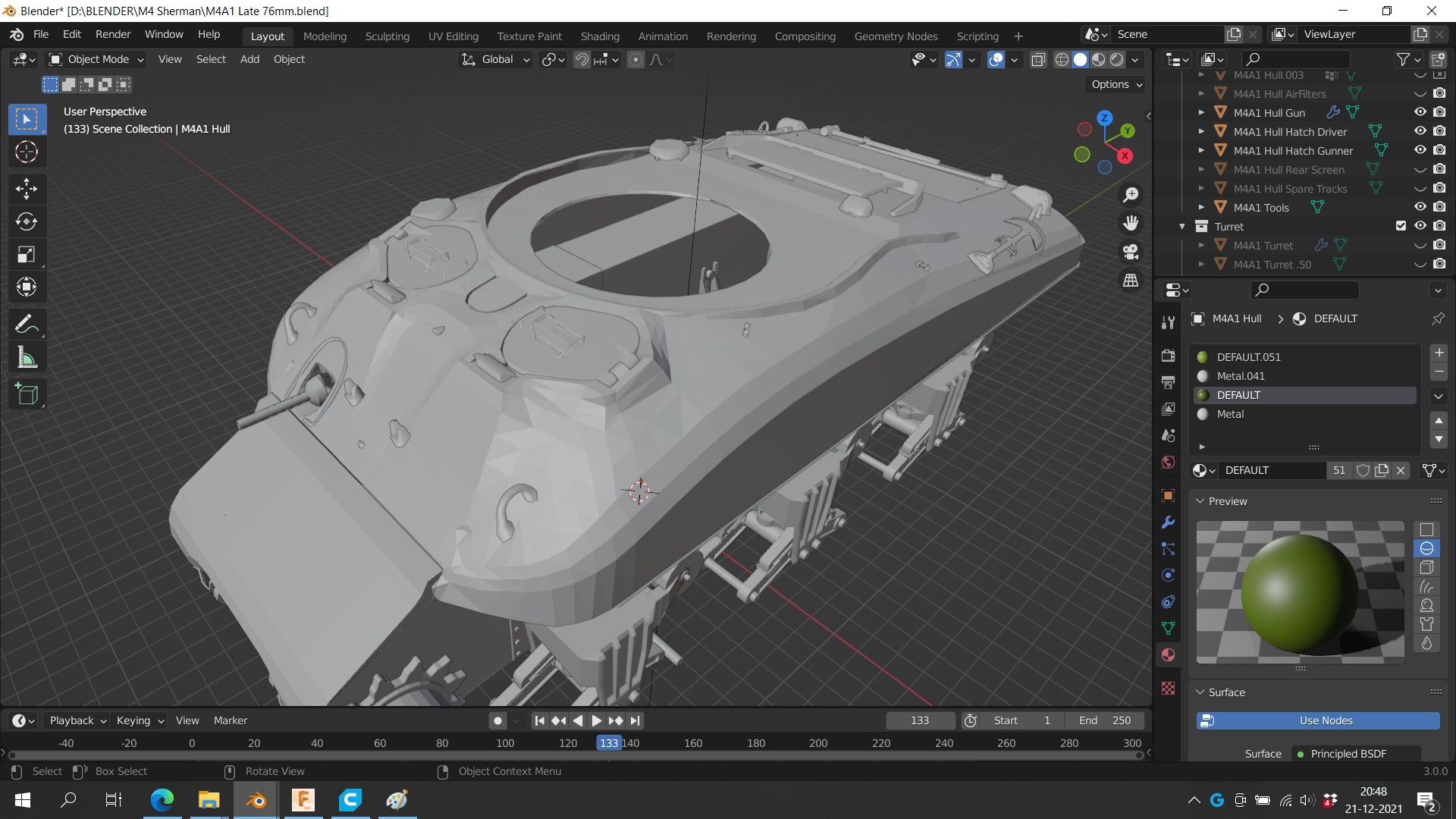1456x819 pixels.
Task: Pick the Measure ruler tool
Action: coord(27,358)
